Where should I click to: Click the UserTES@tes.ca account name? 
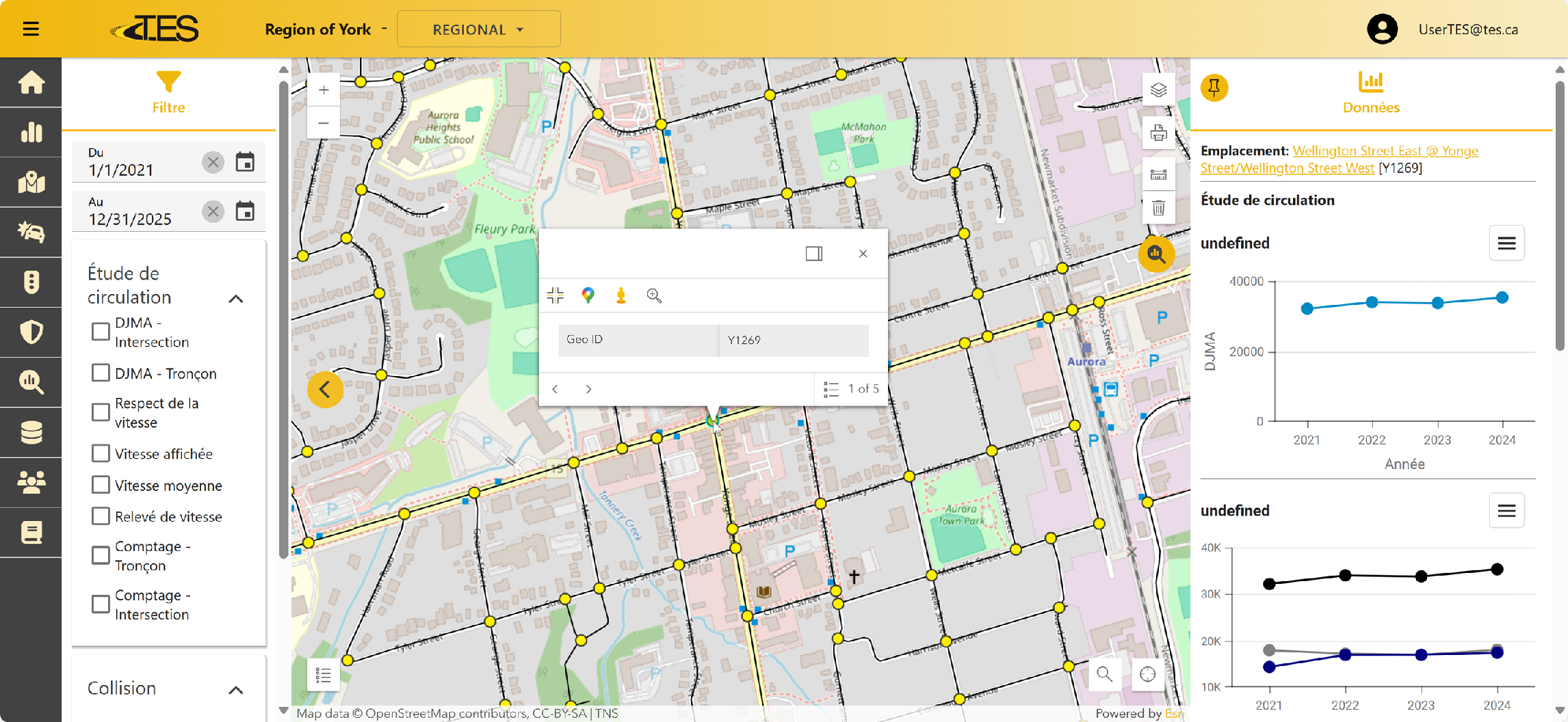pyautogui.click(x=1468, y=29)
